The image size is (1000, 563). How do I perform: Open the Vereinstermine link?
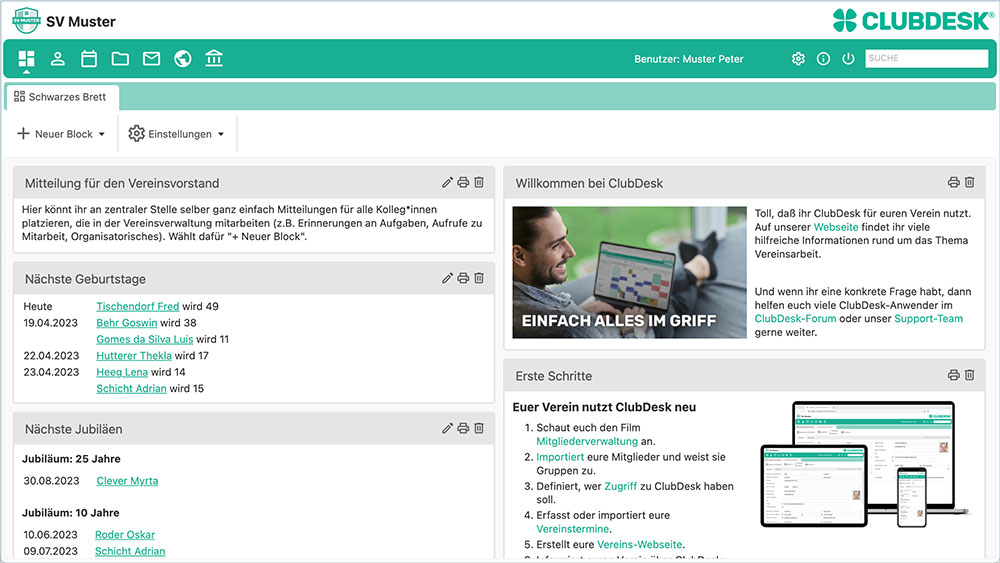(x=573, y=529)
